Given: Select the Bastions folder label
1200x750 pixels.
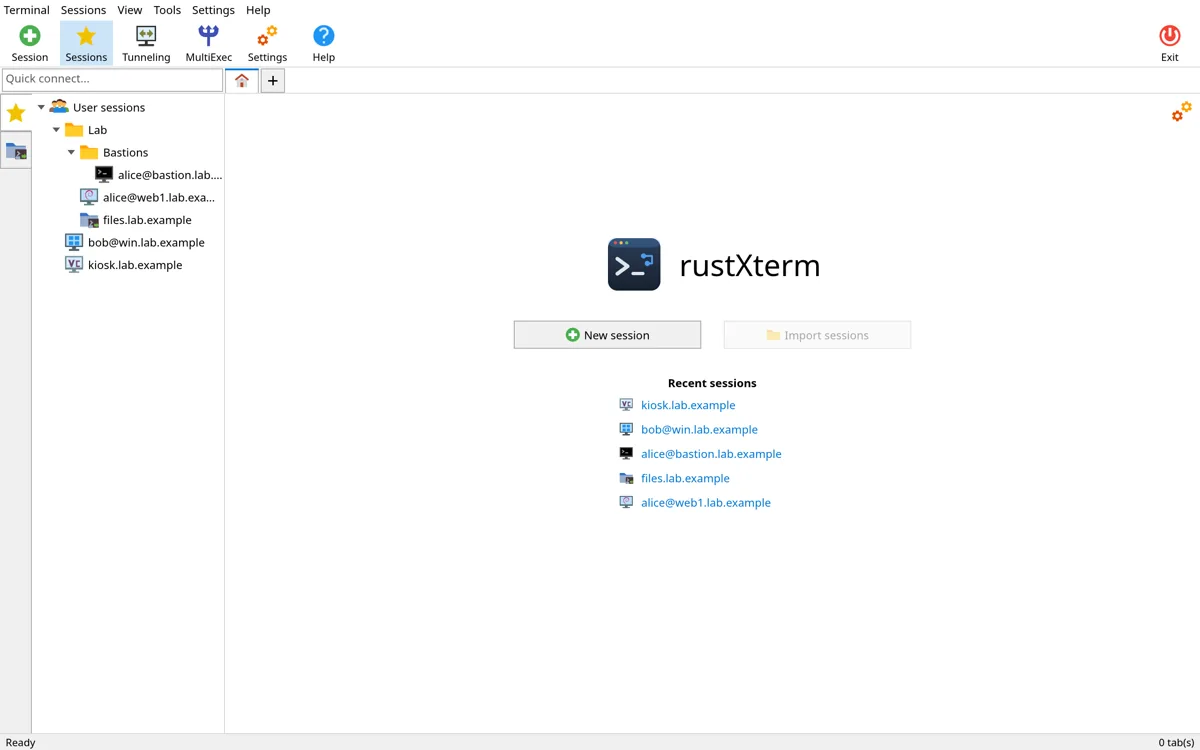Looking at the screenshot, I should pyautogui.click(x=125, y=152).
